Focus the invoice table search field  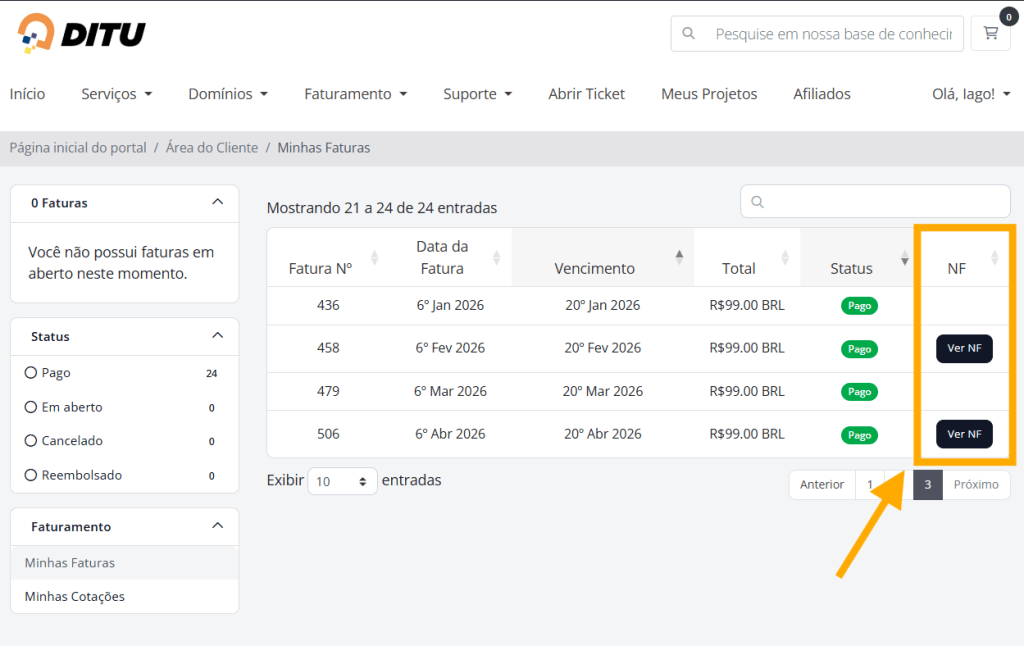(x=875, y=201)
